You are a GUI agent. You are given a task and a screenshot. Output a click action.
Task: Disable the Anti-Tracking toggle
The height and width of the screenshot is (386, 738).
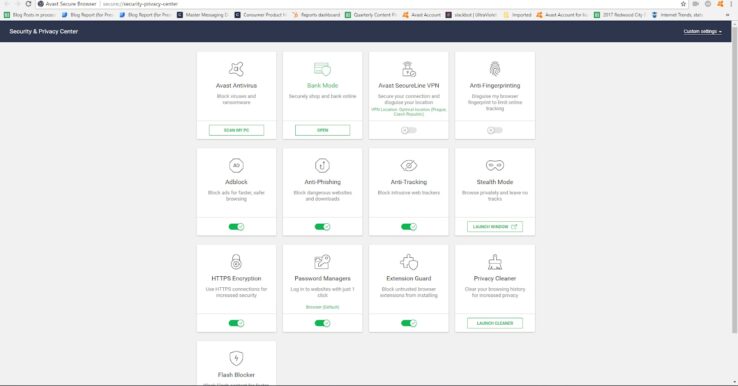click(x=409, y=227)
